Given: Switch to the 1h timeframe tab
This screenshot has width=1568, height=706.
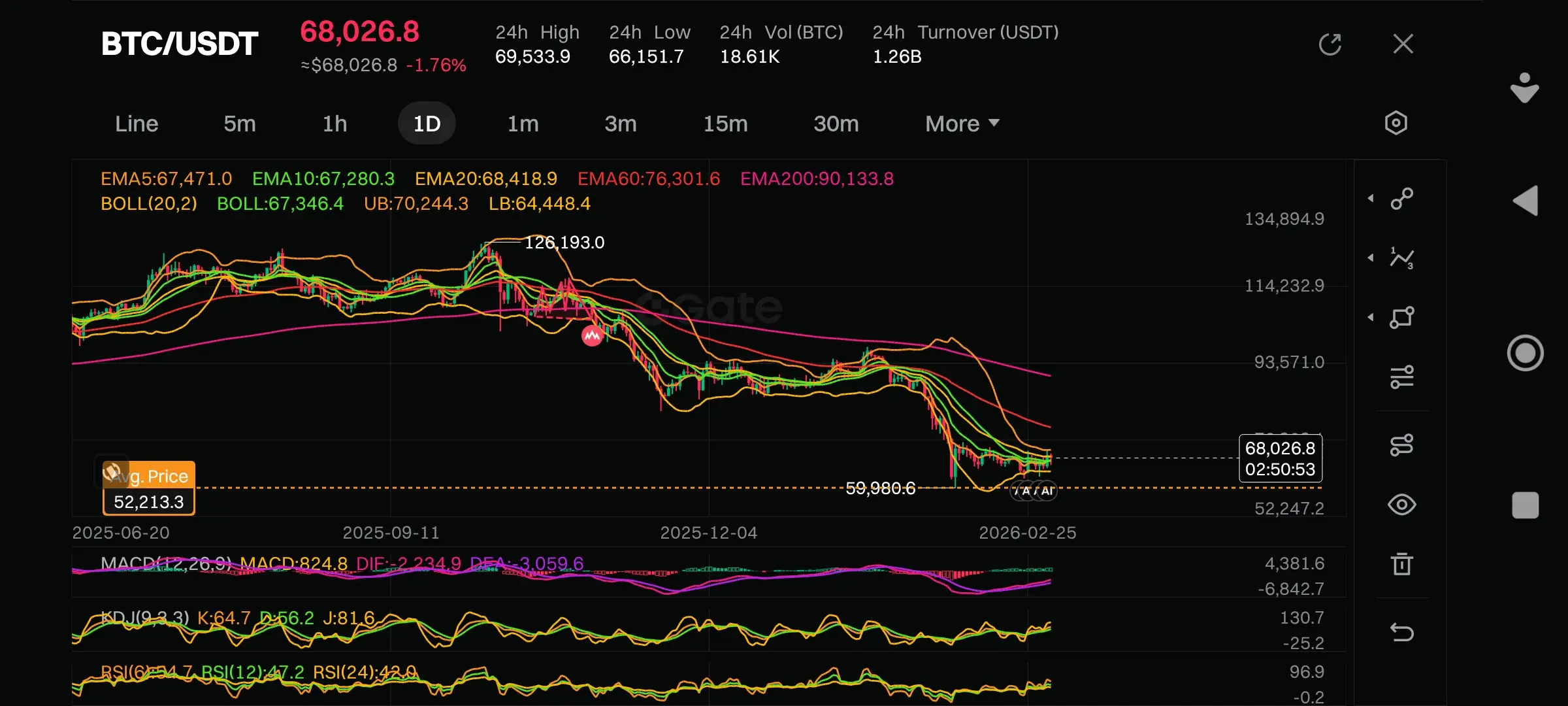Looking at the screenshot, I should point(335,124).
